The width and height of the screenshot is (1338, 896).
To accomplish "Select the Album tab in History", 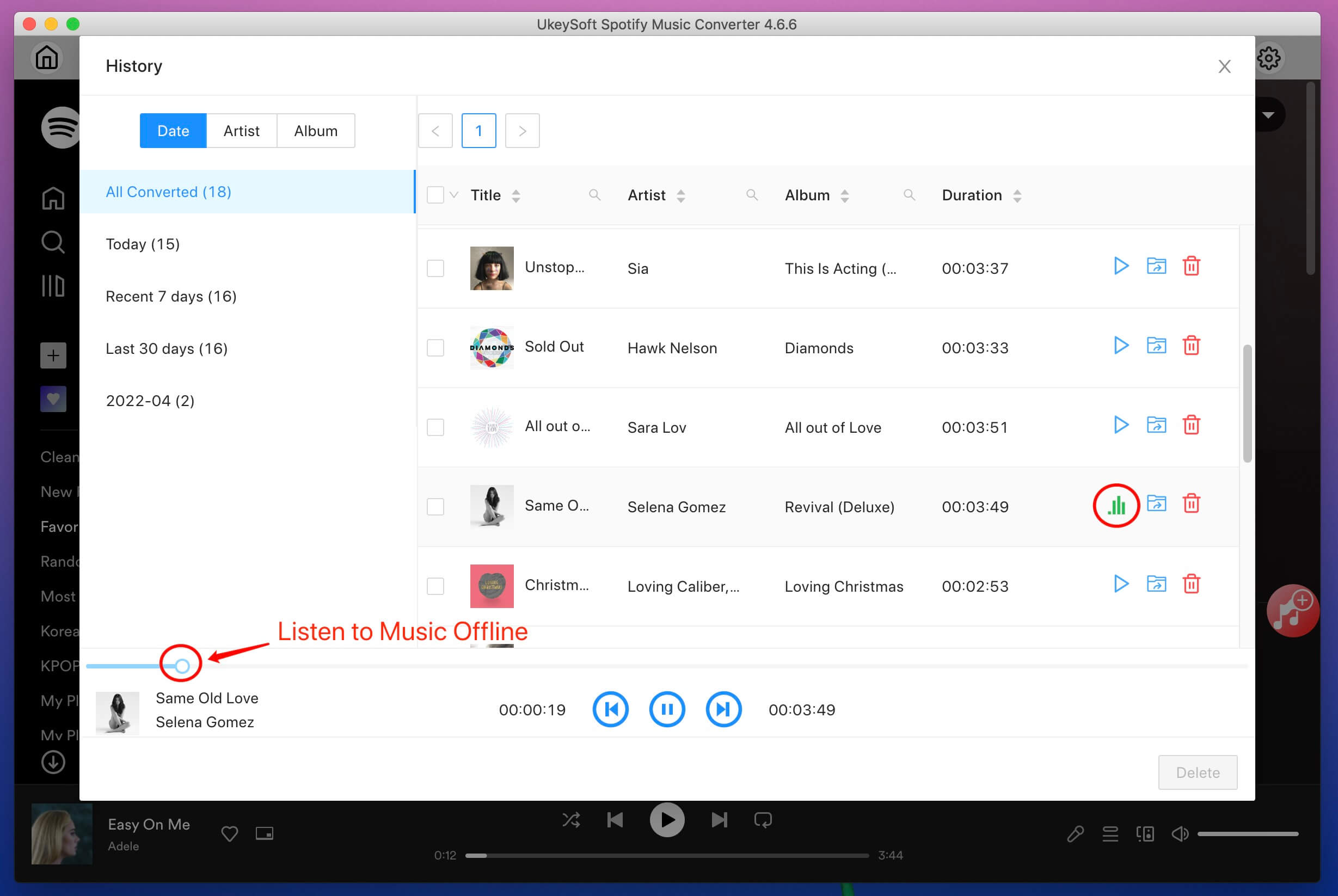I will coord(315,131).
